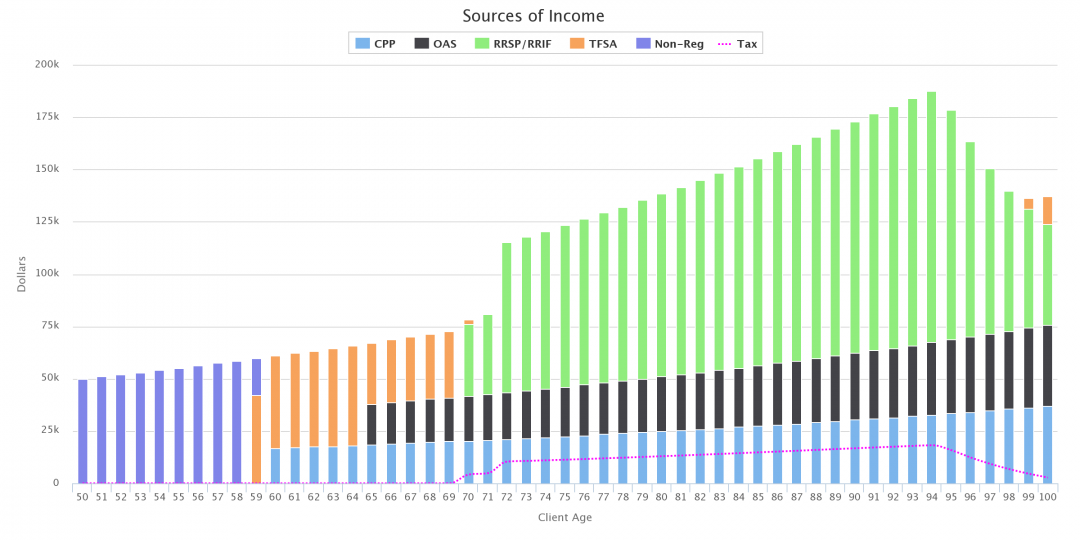The height and width of the screenshot is (540, 1080).
Task: Click the Dollars y-axis title
Action: point(22,274)
